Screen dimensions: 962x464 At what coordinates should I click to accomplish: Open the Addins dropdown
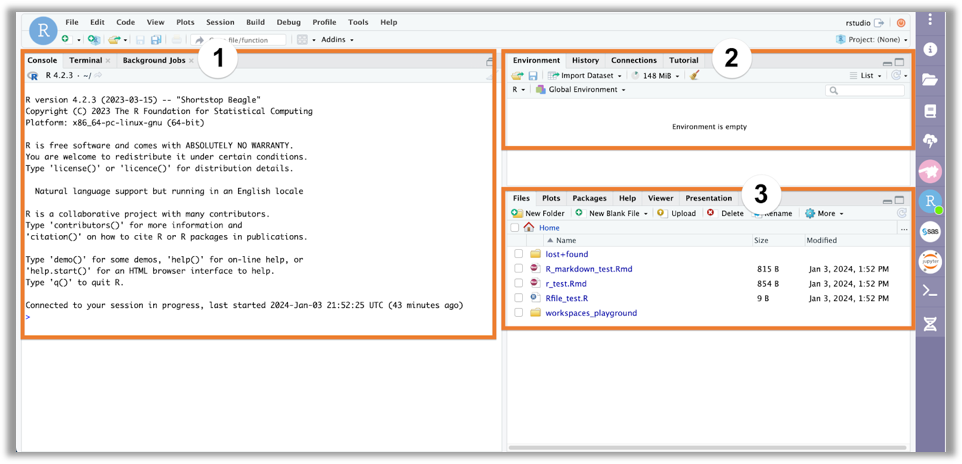(x=337, y=39)
